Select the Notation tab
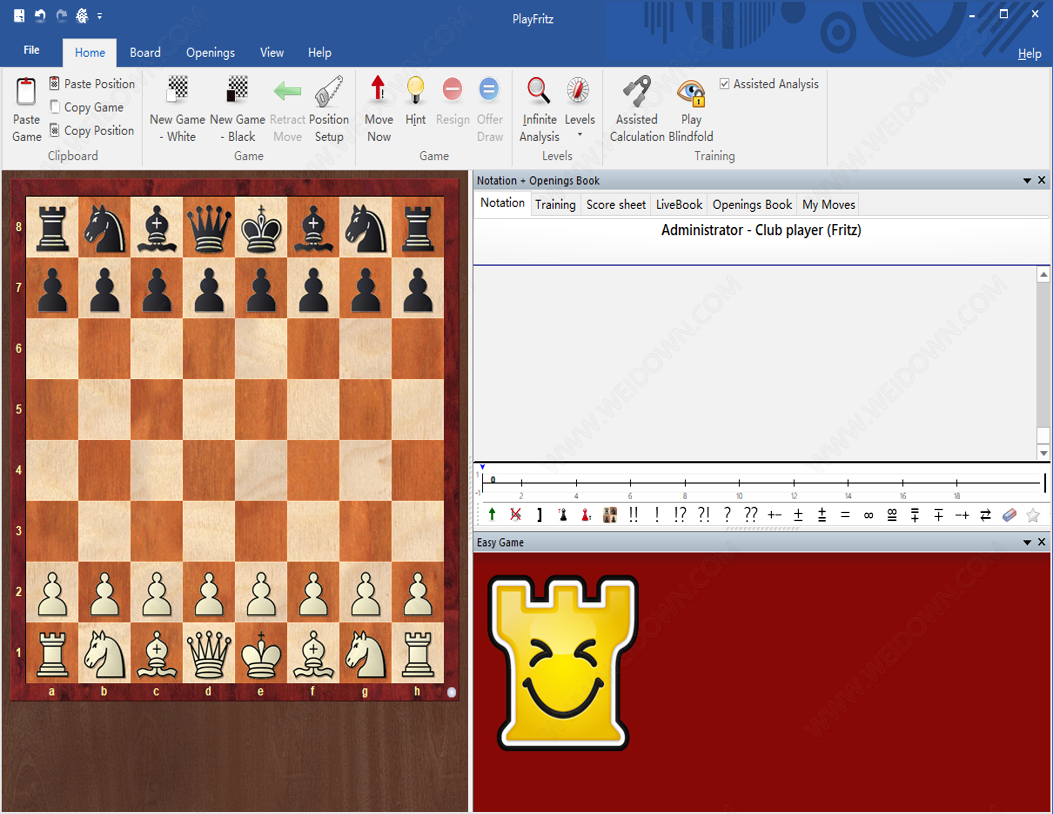 502,203
